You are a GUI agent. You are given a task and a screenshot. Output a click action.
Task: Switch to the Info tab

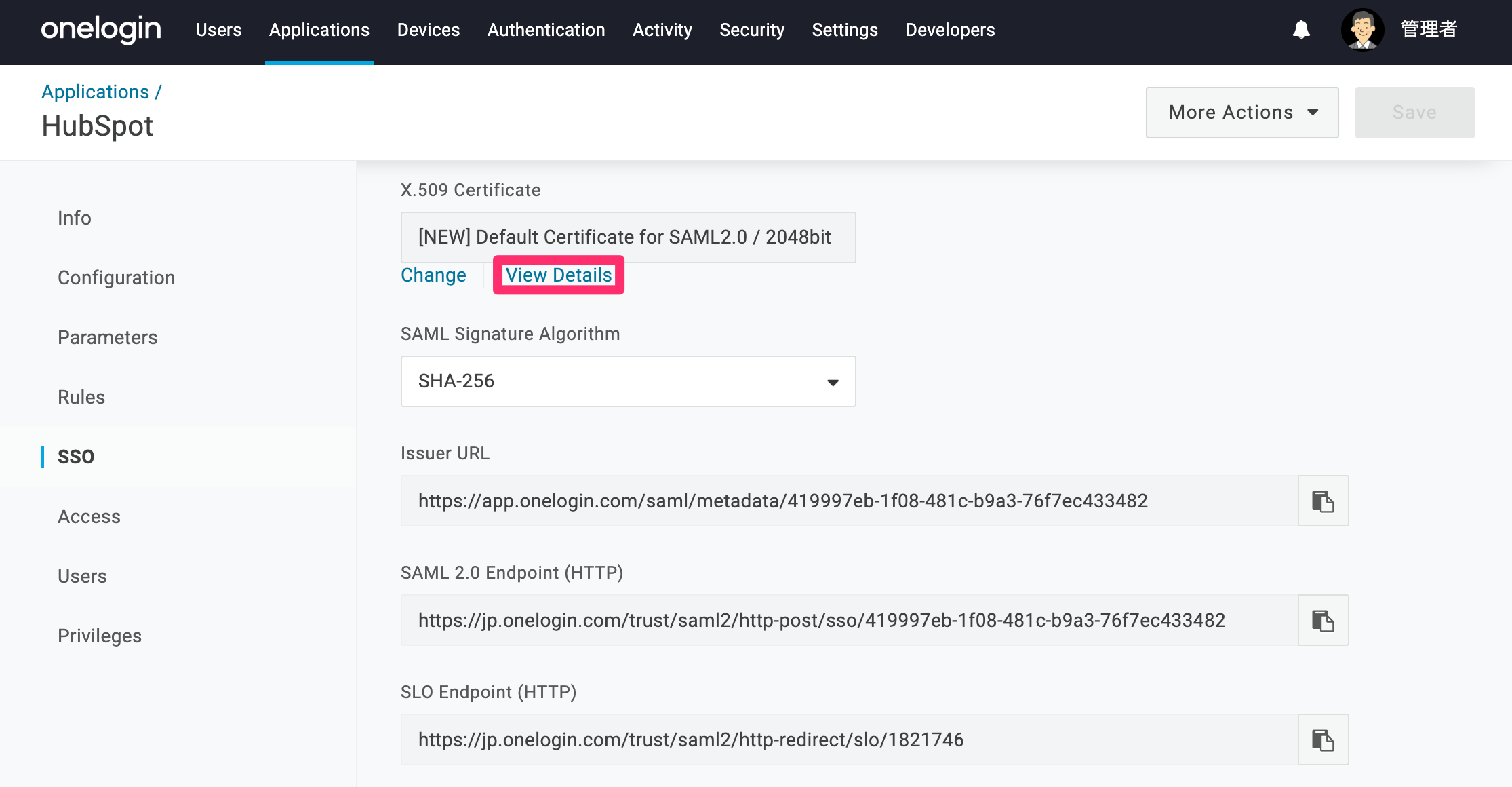pyautogui.click(x=75, y=218)
